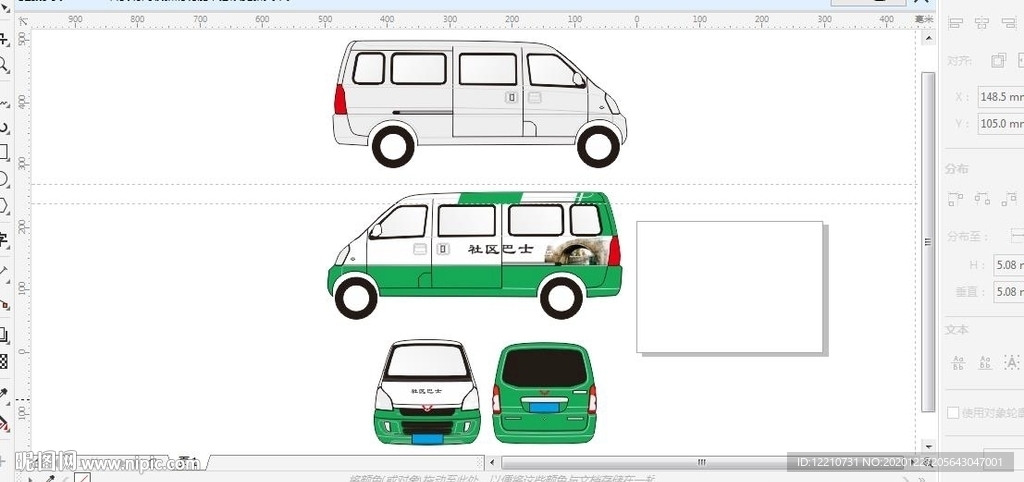
Task: Select the Polygon tool
Action: click(3, 206)
